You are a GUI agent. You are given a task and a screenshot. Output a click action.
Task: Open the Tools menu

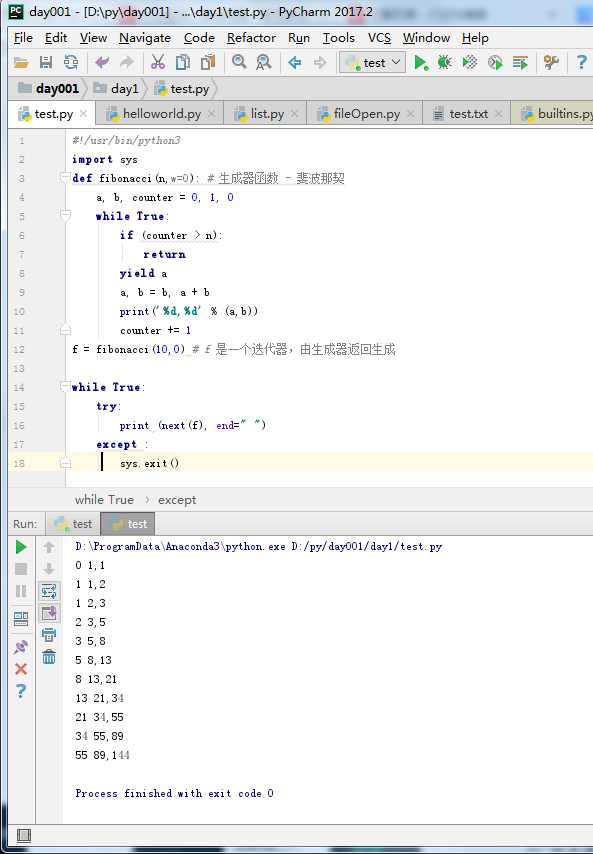tap(338, 38)
